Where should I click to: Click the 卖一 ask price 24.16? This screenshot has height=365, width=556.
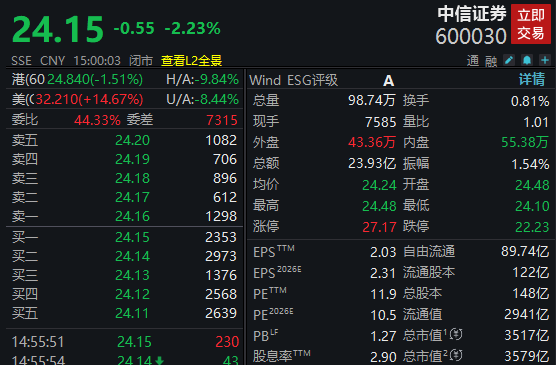pyautogui.click(x=133, y=216)
